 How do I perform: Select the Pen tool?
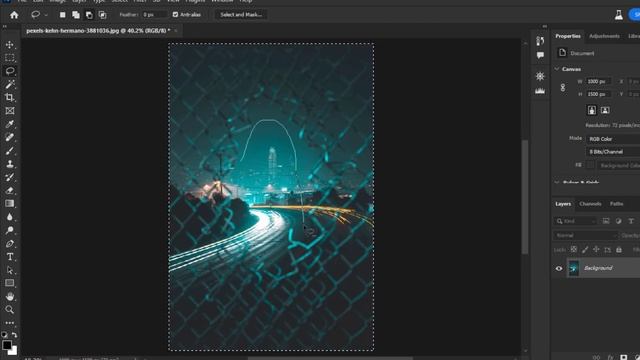click(x=10, y=244)
